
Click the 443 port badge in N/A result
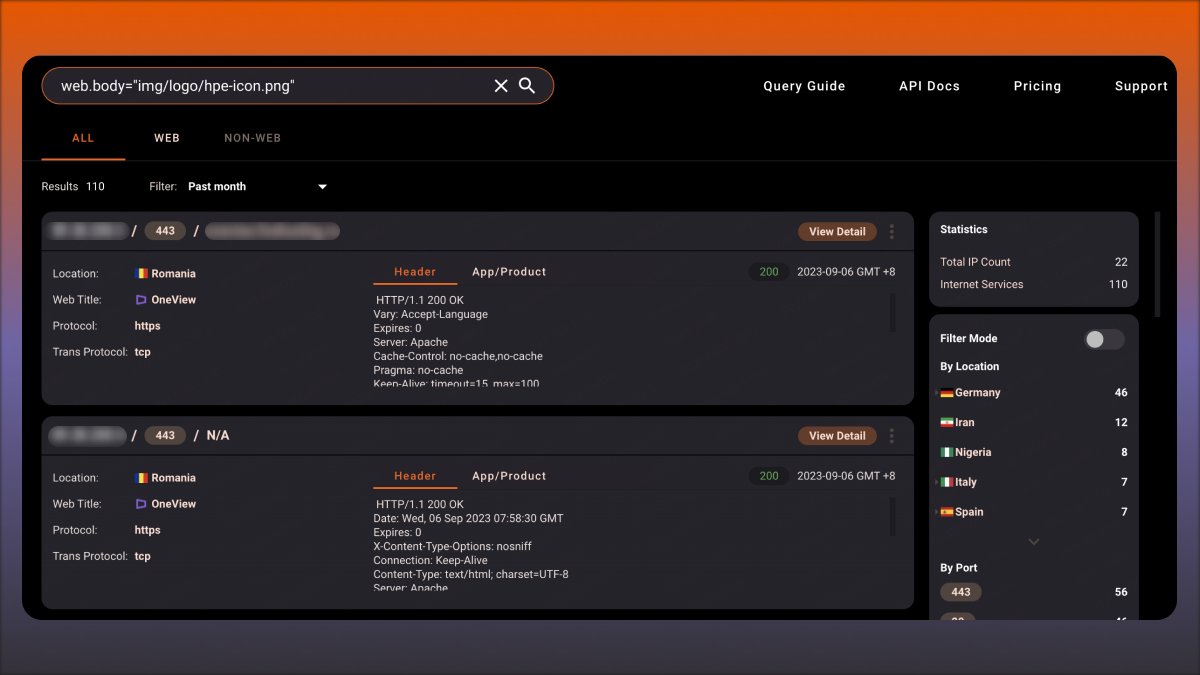(x=165, y=435)
